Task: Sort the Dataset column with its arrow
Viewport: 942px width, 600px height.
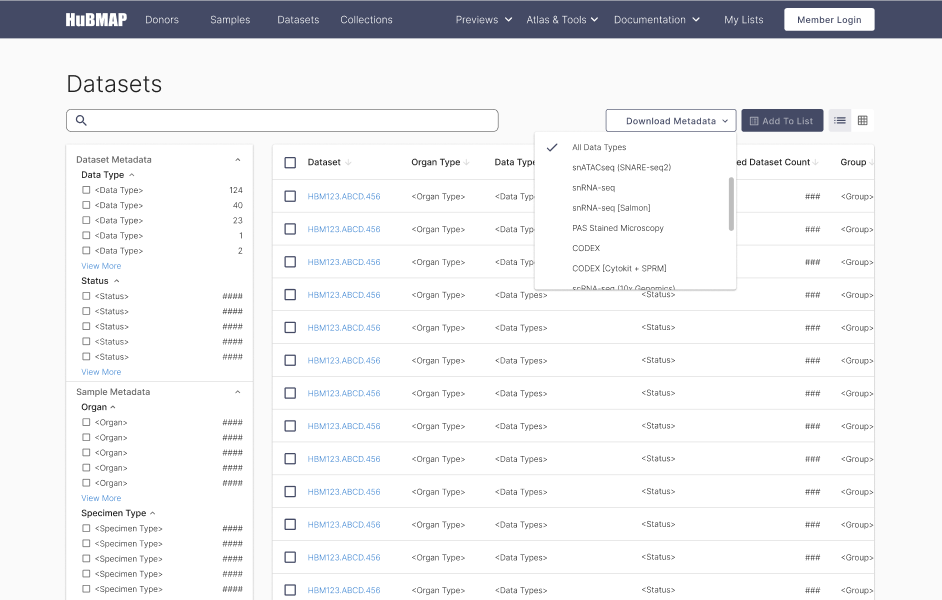Action: click(347, 162)
